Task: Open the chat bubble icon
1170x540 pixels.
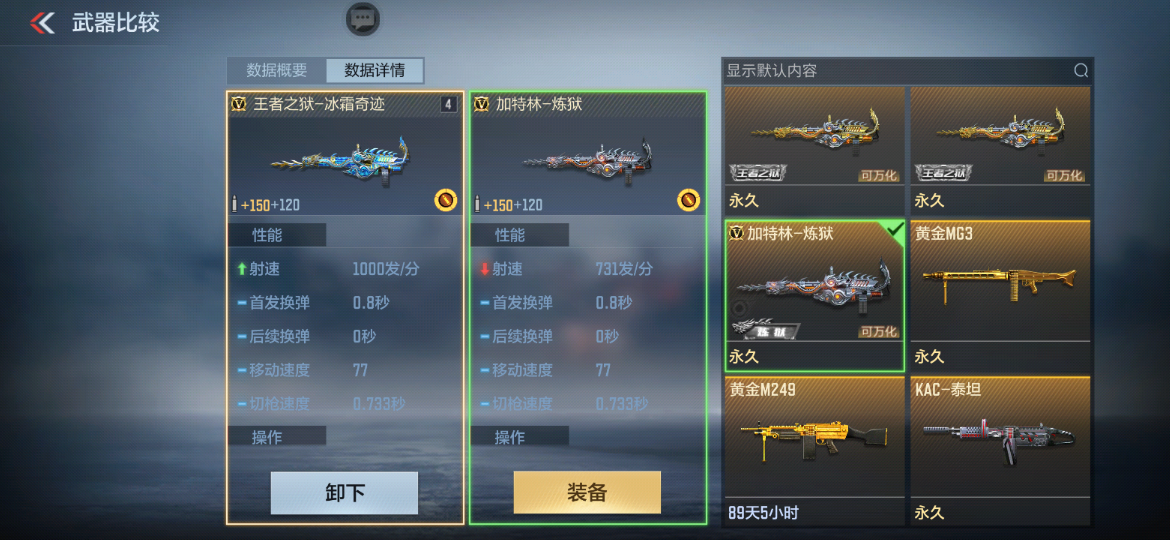Action: pyautogui.click(x=363, y=19)
